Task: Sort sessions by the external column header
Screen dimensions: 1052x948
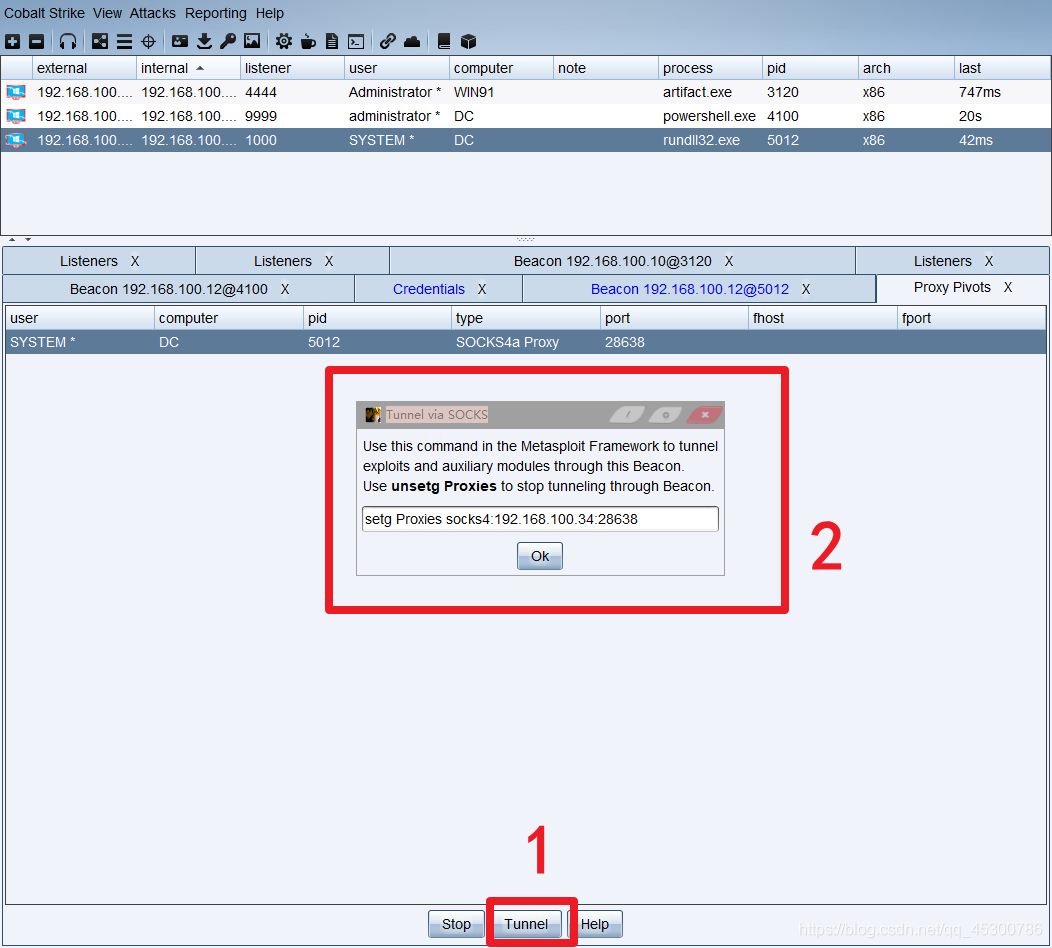Action: pyautogui.click(x=85, y=68)
